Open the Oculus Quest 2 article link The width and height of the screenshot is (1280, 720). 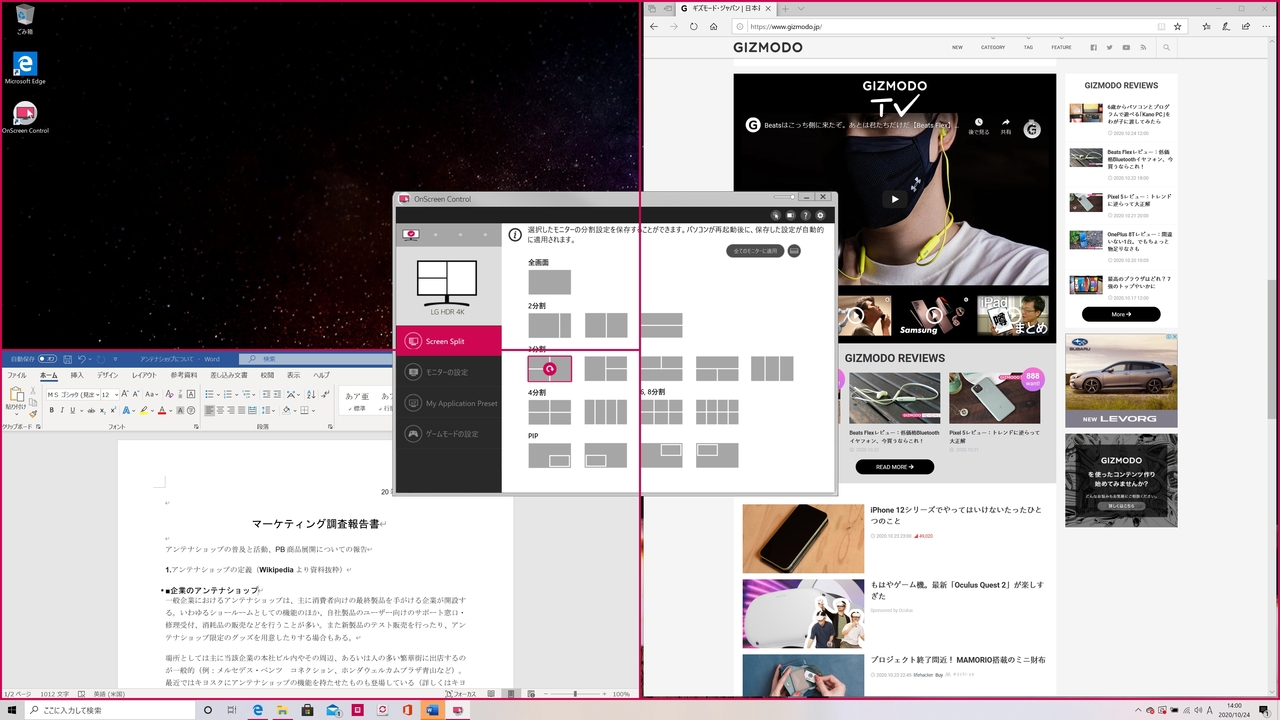955,589
